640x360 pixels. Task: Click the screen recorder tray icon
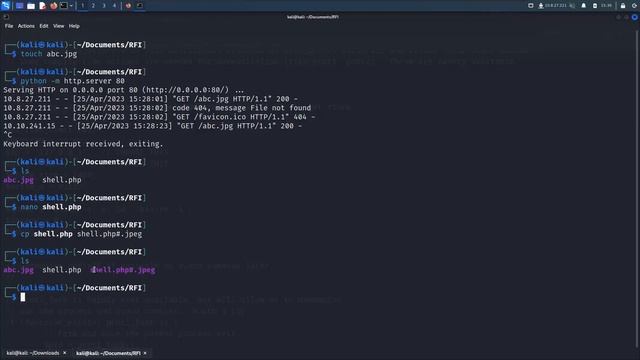point(531,6)
